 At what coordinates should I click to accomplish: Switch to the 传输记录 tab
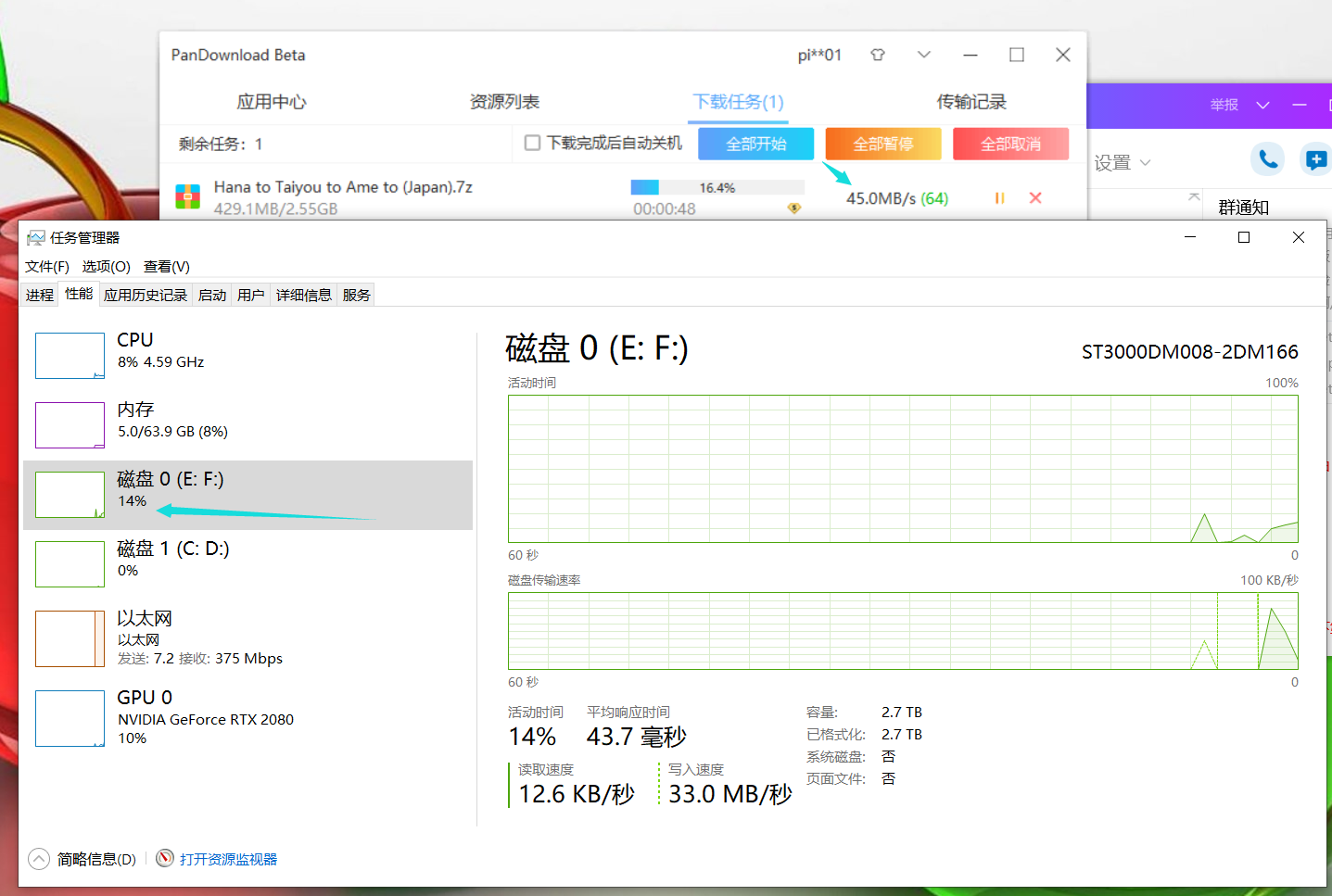pyautogui.click(x=971, y=102)
